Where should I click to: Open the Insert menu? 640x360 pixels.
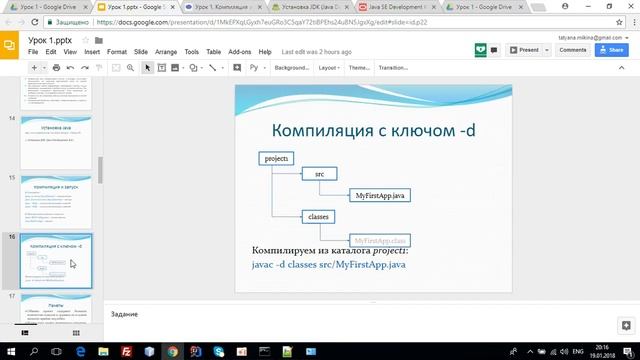tap(92, 52)
